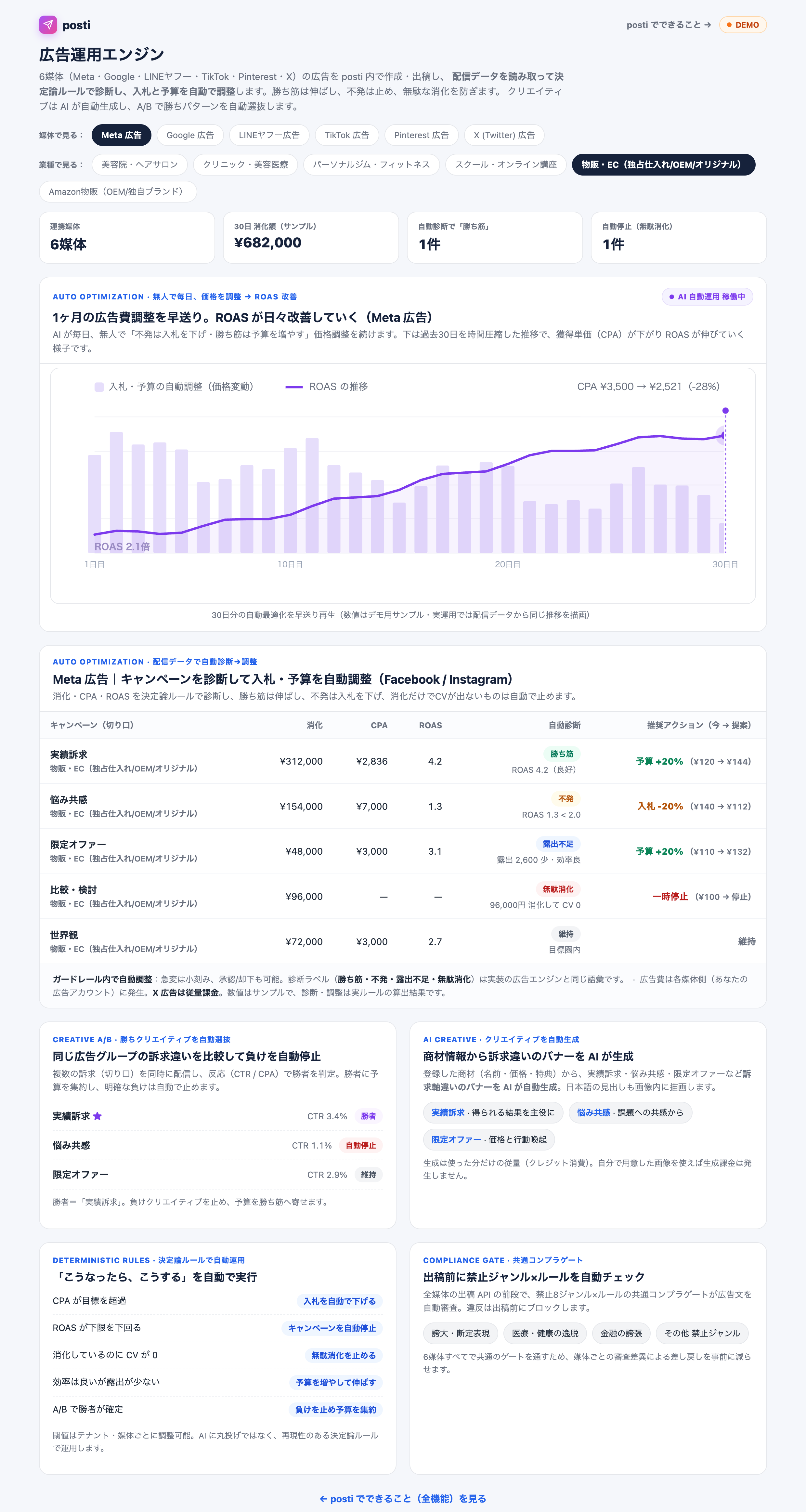The image size is (806, 1512).
Task: Click the その他 禁止ジャンル compliance chip
Action: 702,1333
